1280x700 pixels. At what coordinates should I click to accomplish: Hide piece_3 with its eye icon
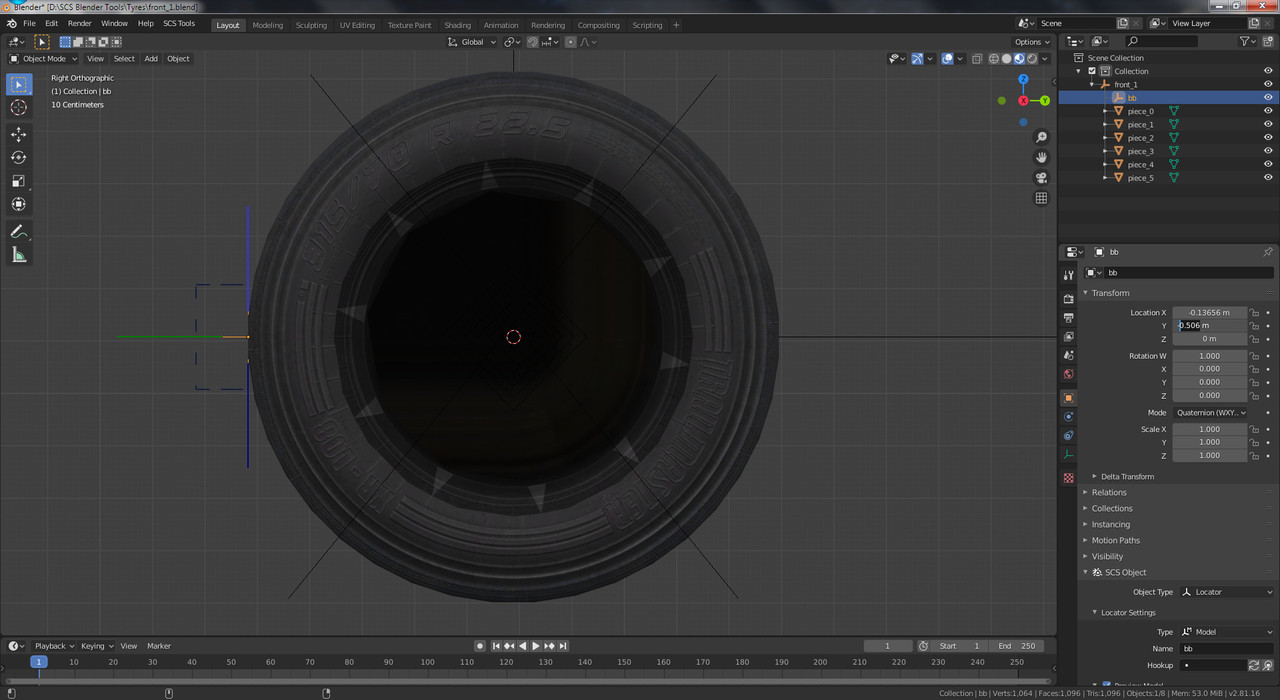tap(1268, 151)
